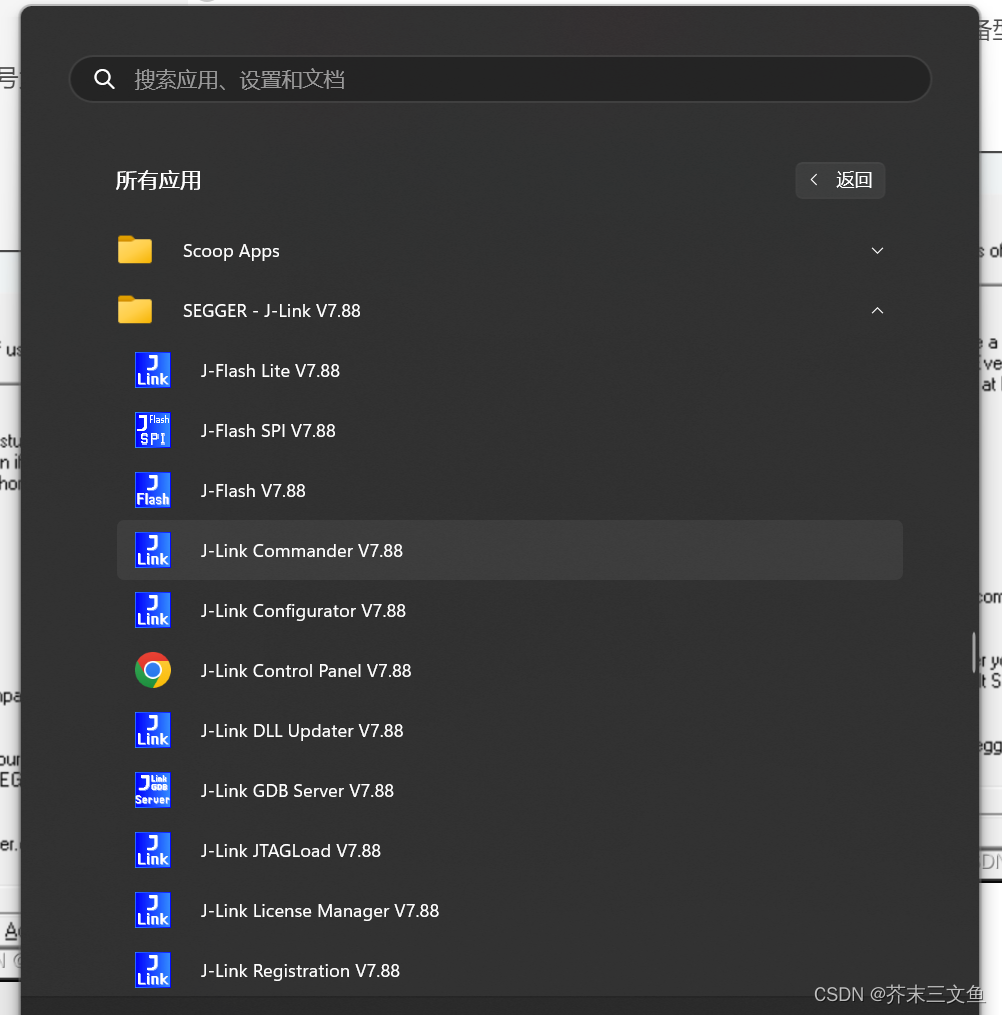Click the 所有应用 heading
This screenshot has height=1015, width=1002.
pyautogui.click(x=159, y=181)
